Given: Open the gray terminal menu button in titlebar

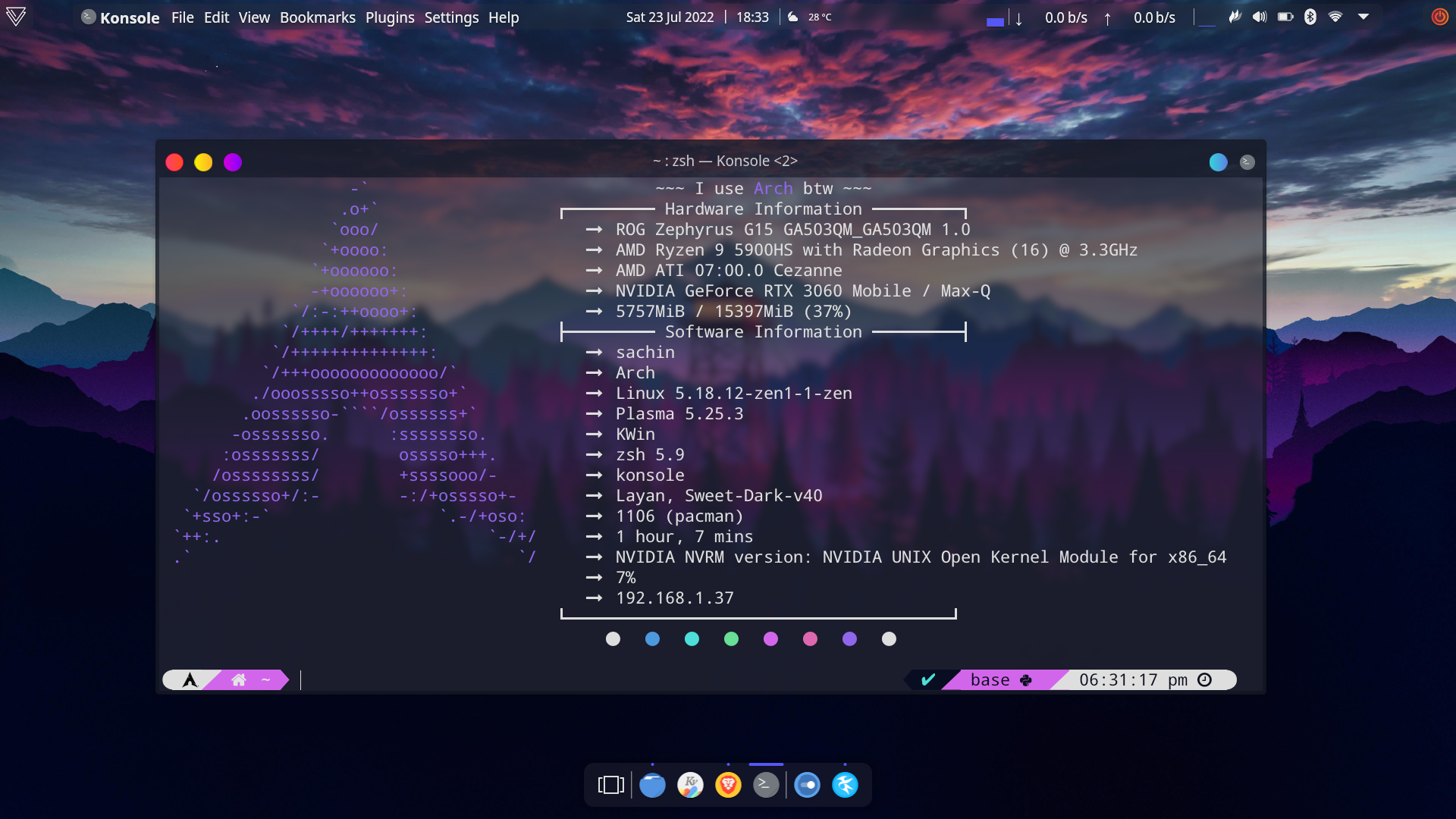Looking at the screenshot, I should click(1247, 162).
